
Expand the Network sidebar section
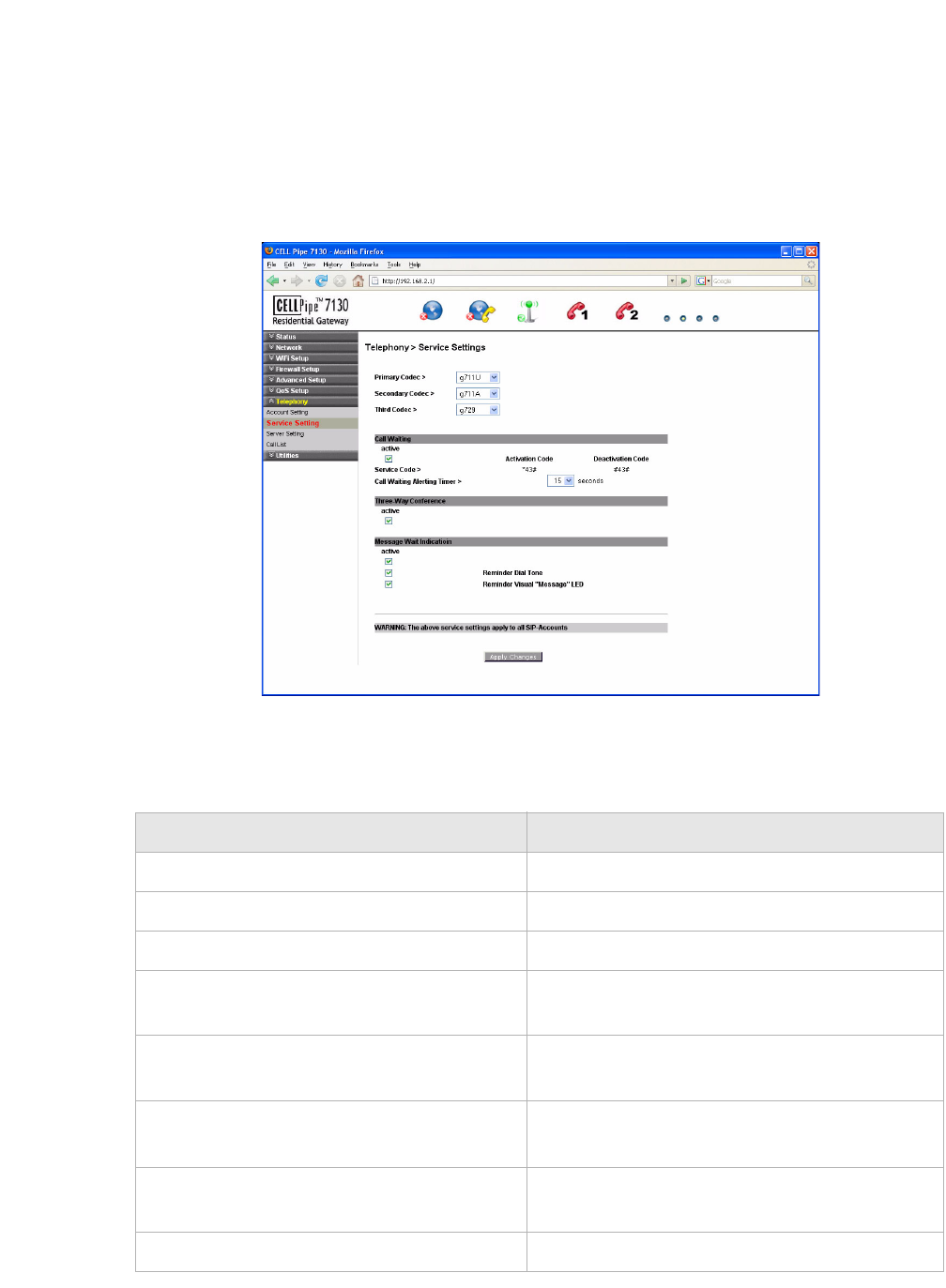[311, 347]
